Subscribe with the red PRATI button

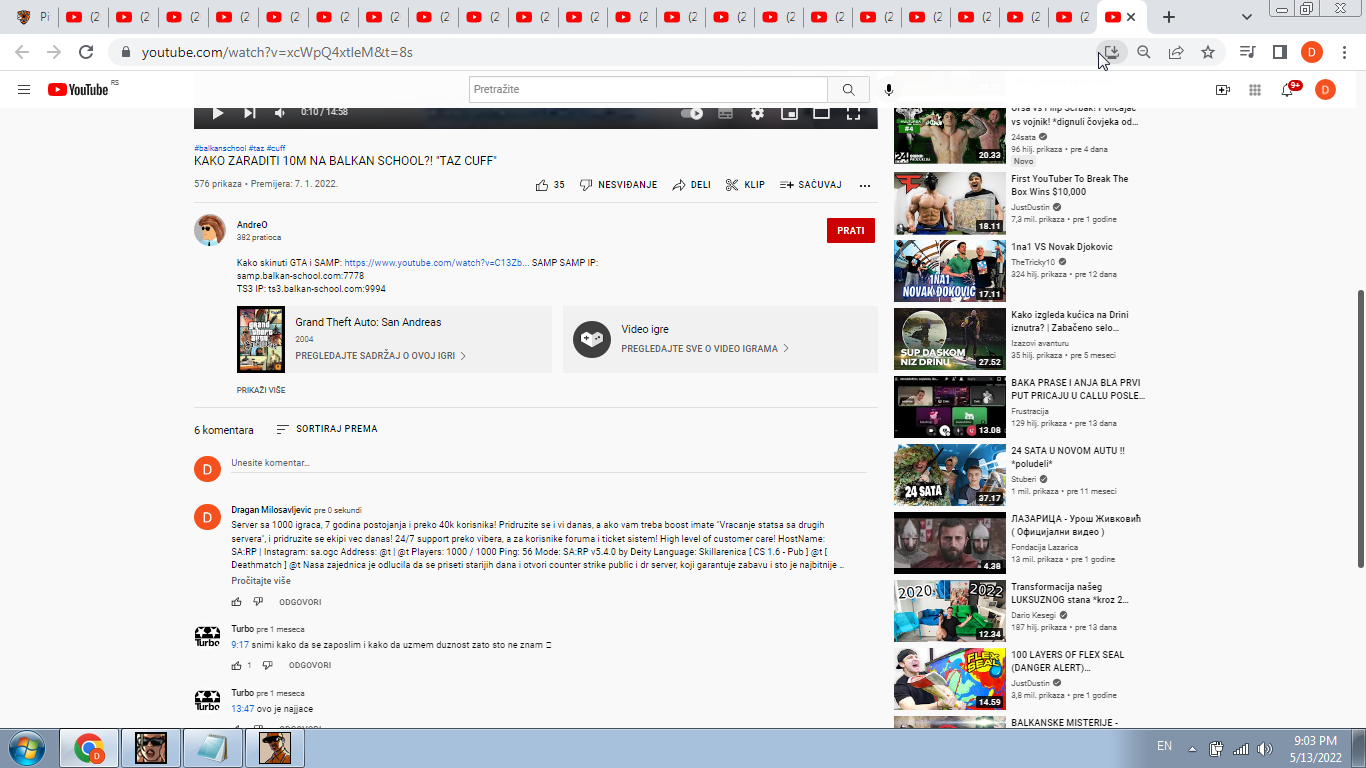pyautogui.click(x=851, y=230)
